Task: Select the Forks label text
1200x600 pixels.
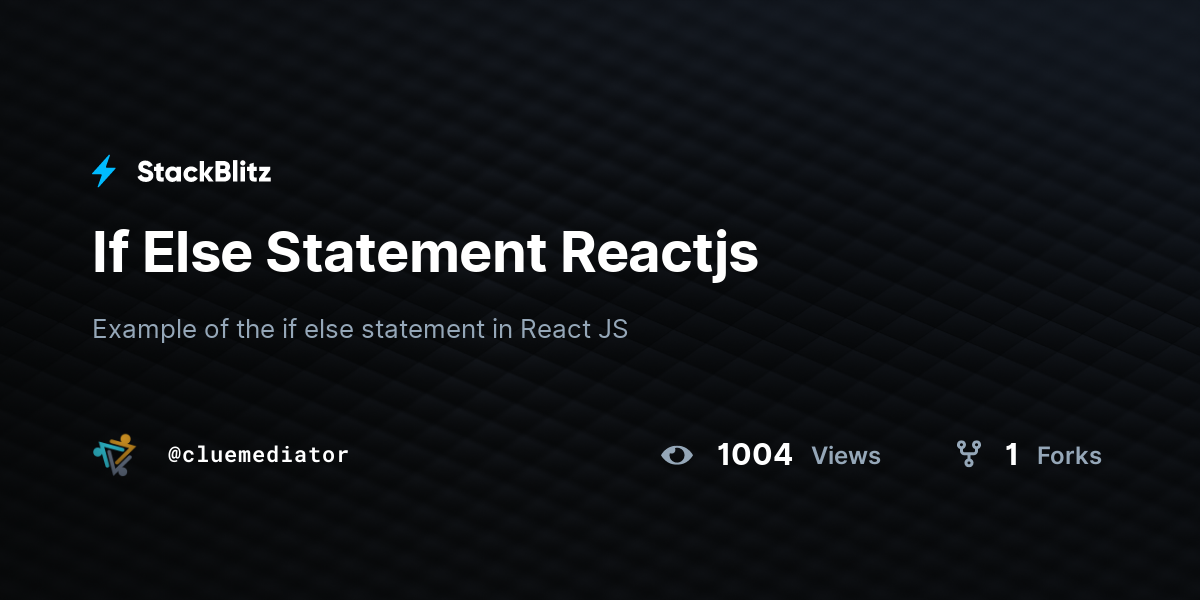Action: click(1069, 456)
